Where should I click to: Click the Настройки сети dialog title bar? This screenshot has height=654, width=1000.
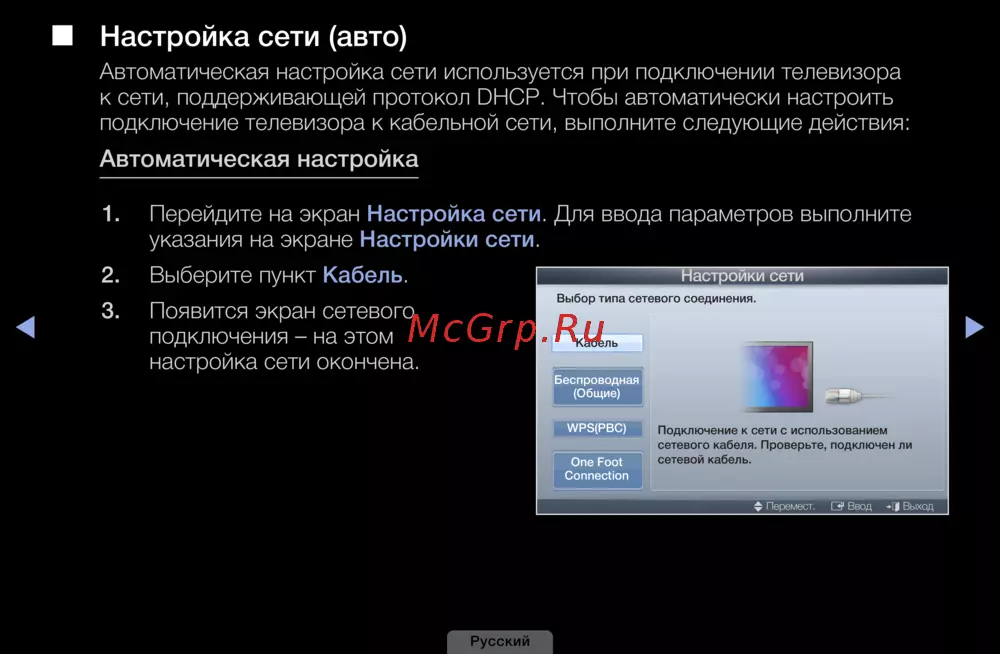pos(742,276)
